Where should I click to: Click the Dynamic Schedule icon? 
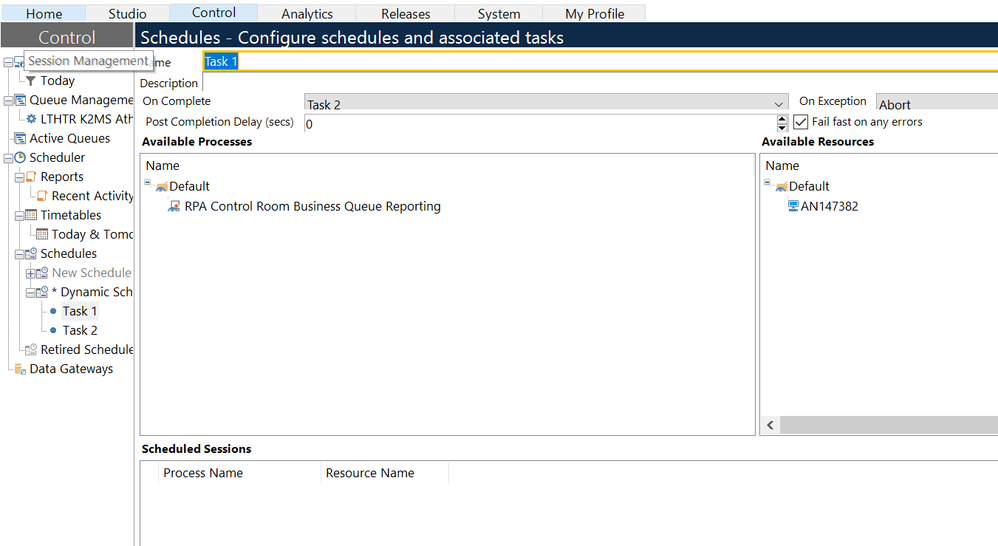coord(42,291)
